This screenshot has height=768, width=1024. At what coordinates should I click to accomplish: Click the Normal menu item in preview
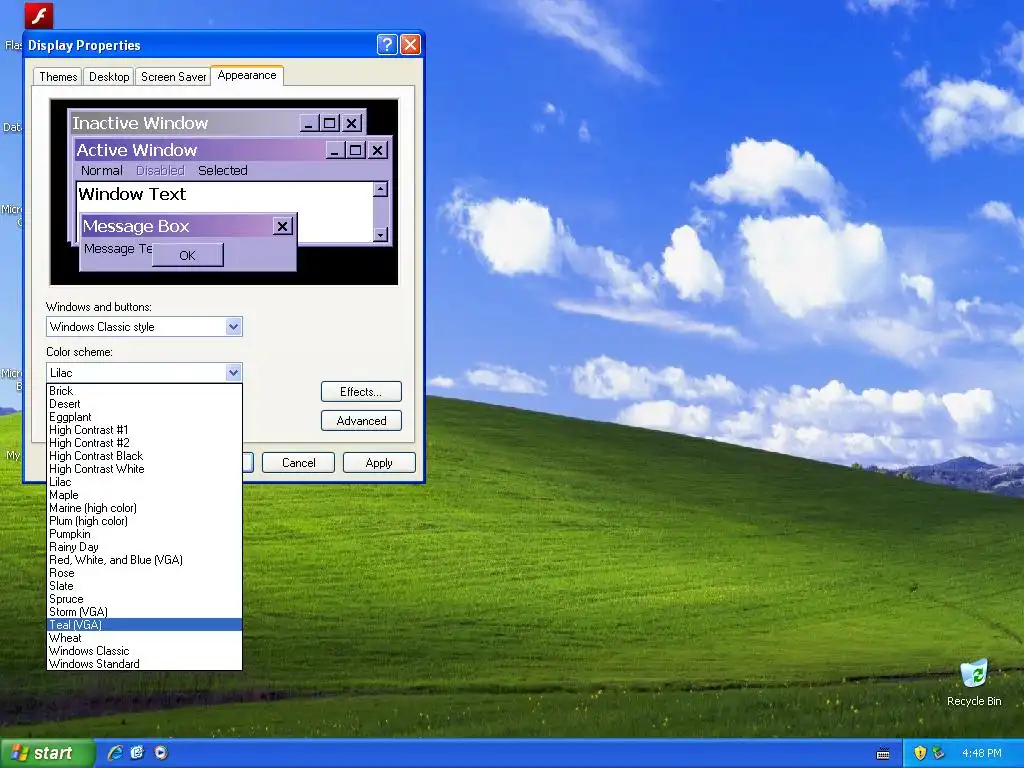click(x=101, y=170)
